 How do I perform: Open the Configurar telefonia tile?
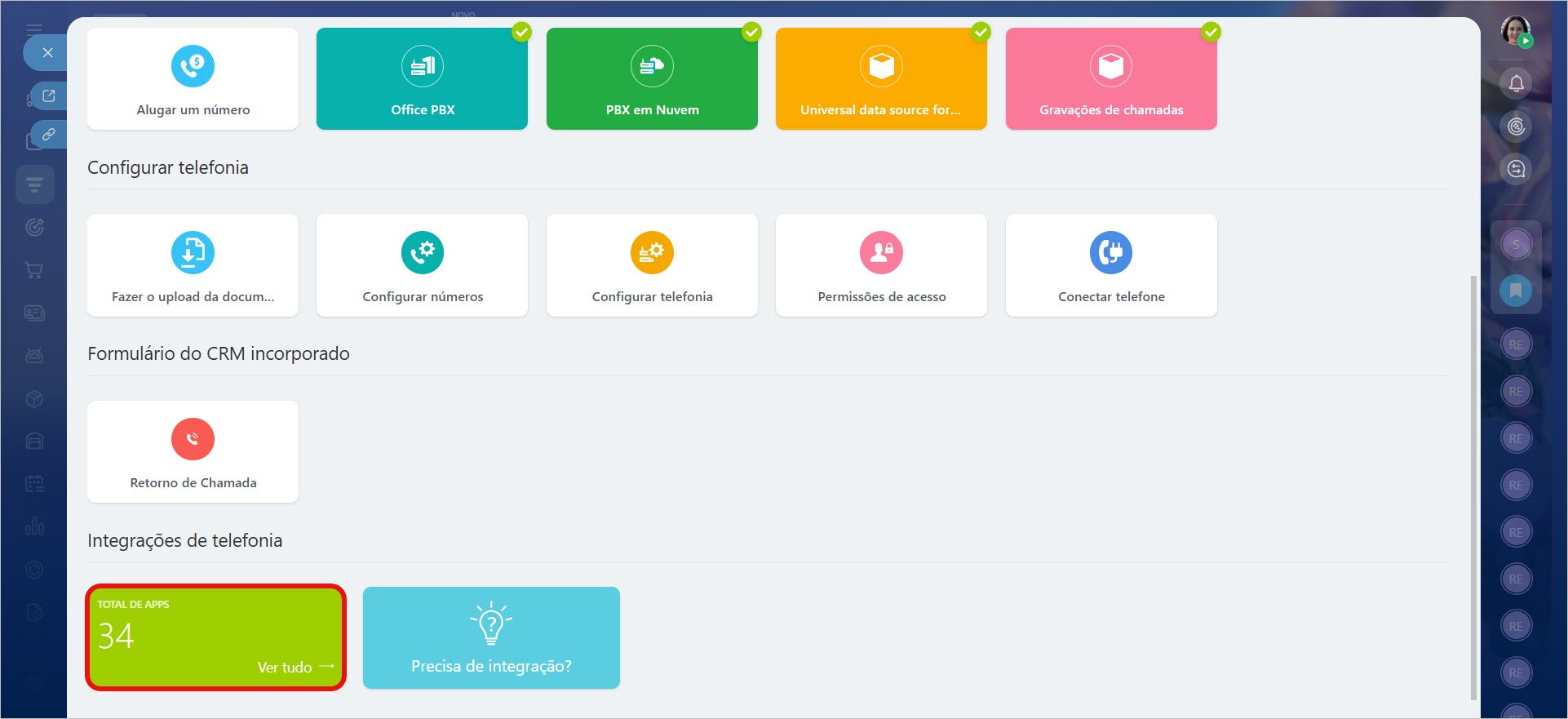pos(652,265)
